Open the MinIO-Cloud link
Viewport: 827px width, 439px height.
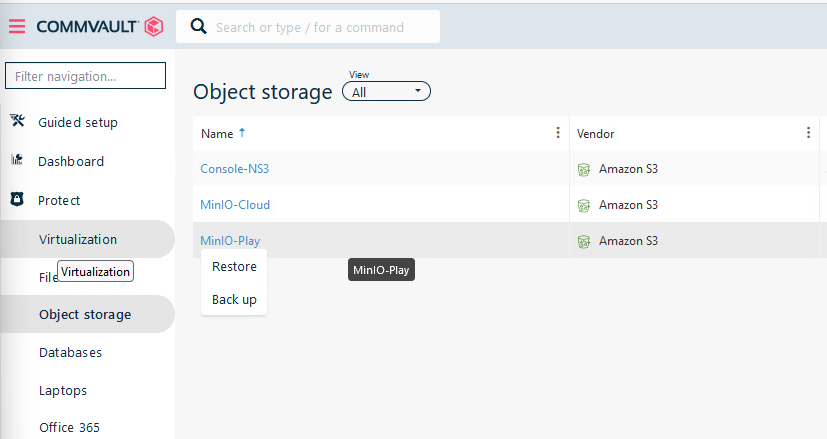[235, 205]
